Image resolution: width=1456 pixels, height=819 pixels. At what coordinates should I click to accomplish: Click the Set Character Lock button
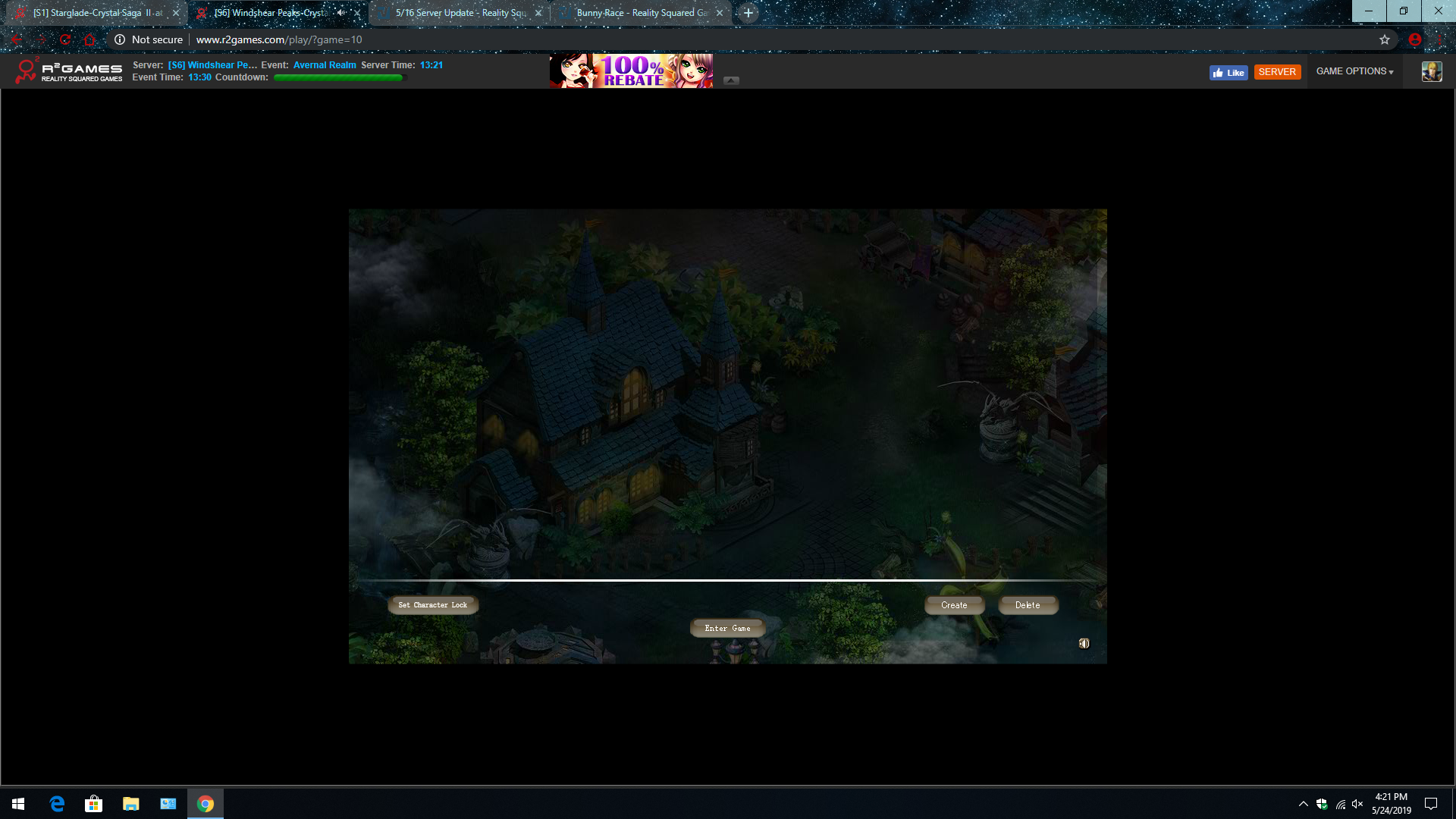(x=433, y=605)
